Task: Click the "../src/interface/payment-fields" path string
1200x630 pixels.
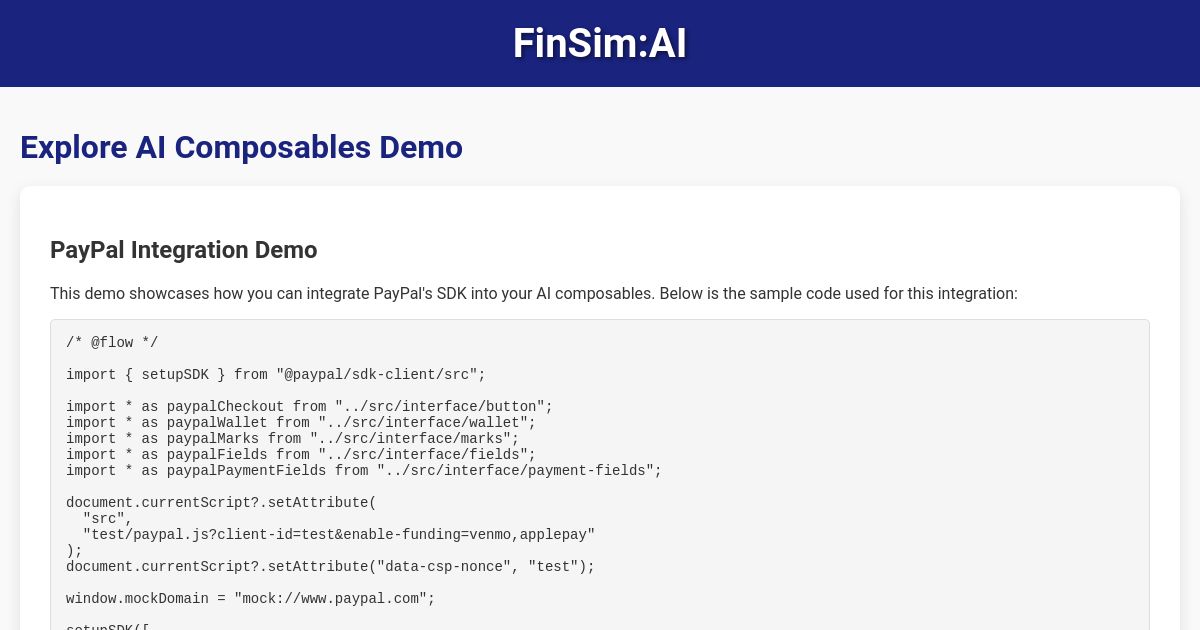Action: (x=515, y=471)
